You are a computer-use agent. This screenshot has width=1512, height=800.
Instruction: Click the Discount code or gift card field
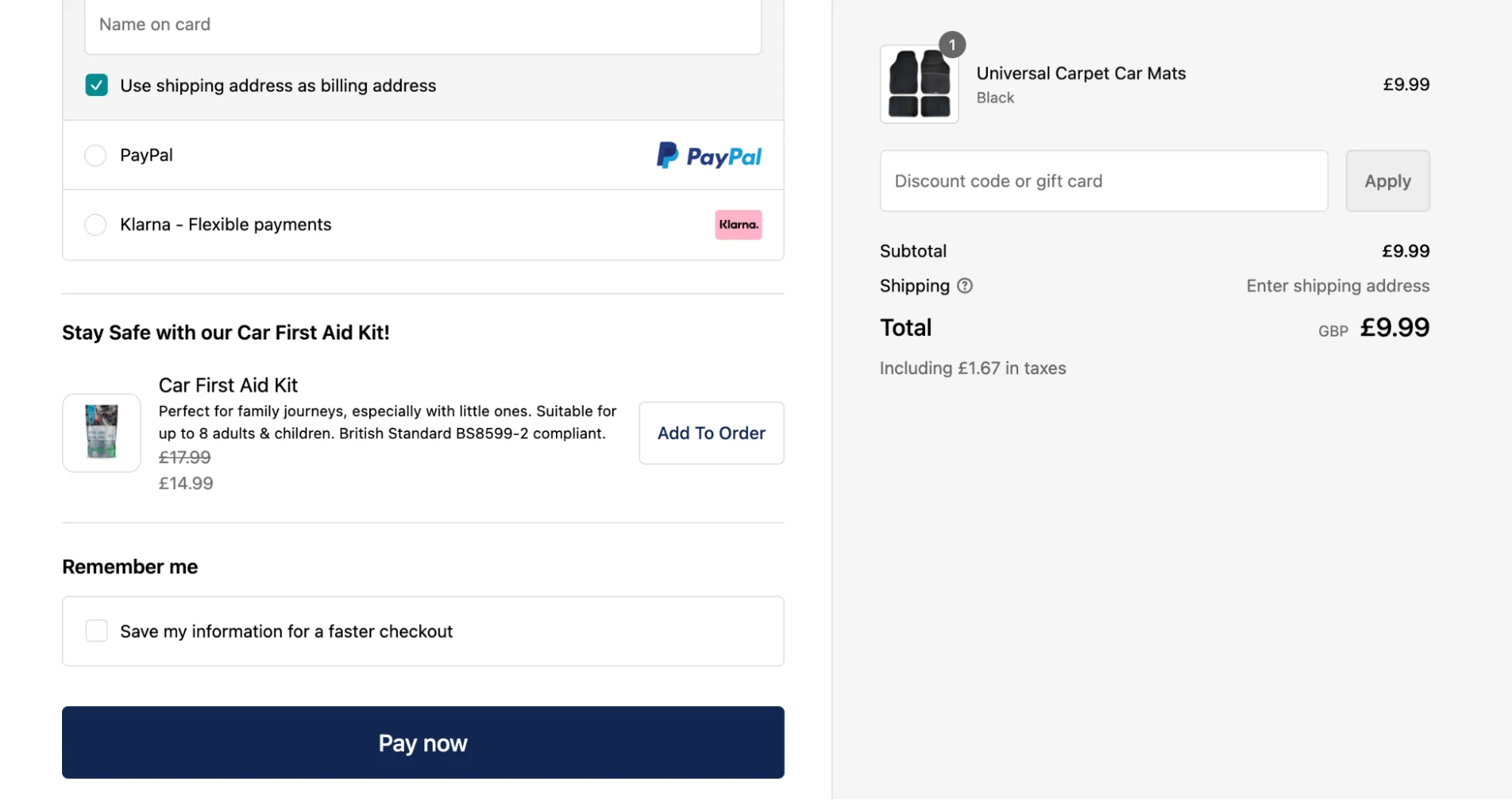point(1104,181)
